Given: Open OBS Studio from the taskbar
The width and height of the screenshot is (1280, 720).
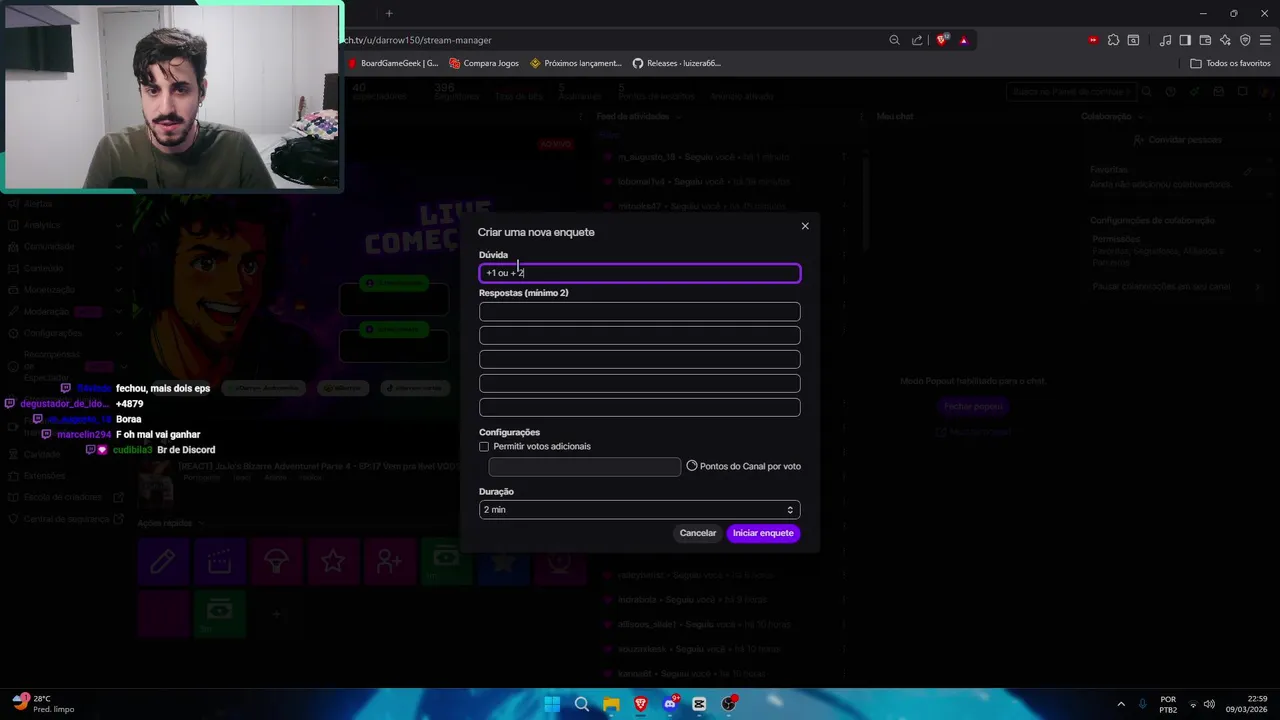Looking at the screenshot, I should point(729,704).
